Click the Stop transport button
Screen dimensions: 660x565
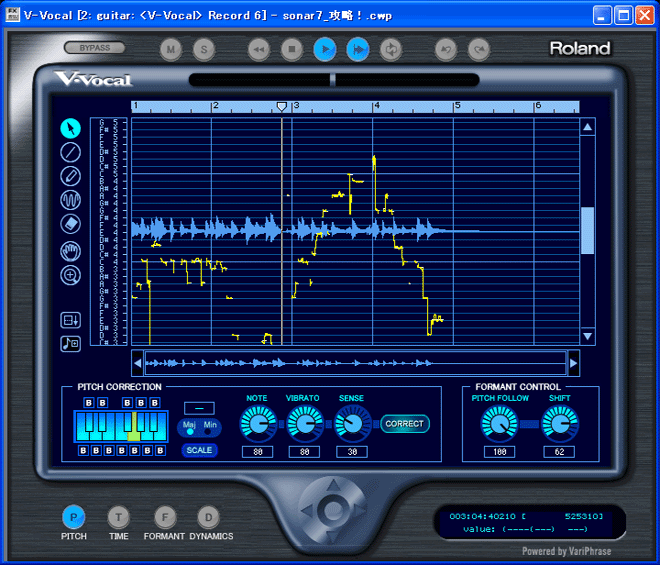292,50
